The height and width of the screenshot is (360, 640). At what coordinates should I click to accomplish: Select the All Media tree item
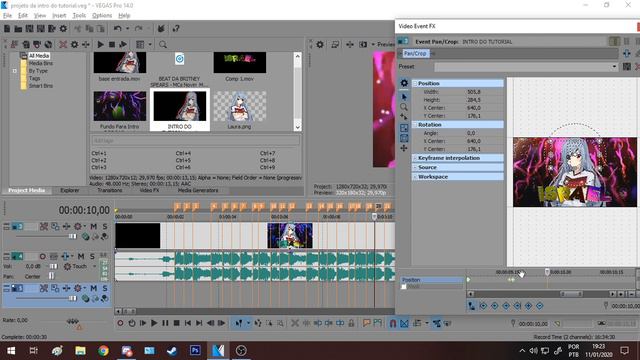39,56
